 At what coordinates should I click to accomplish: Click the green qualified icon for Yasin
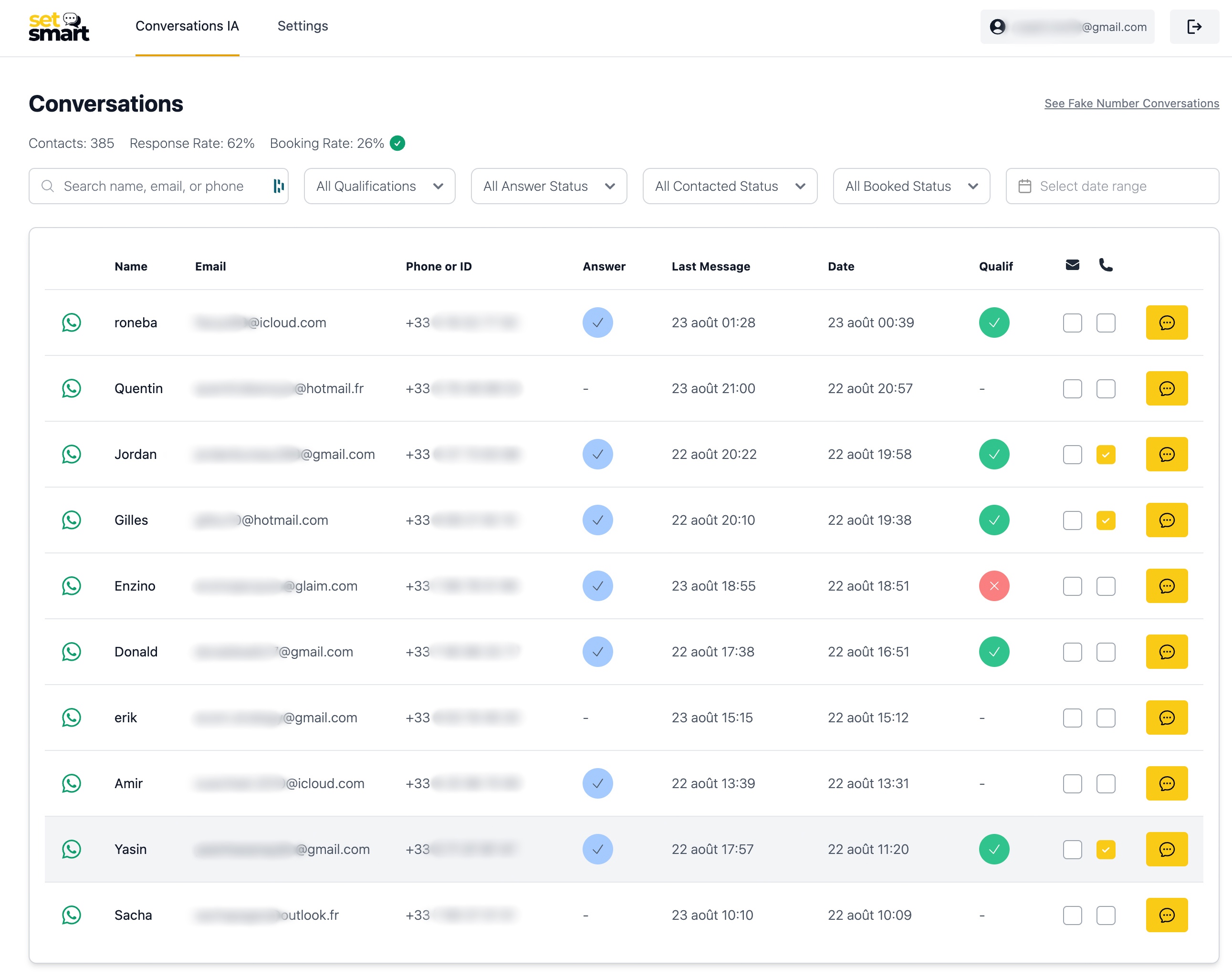tap(994, 849)
